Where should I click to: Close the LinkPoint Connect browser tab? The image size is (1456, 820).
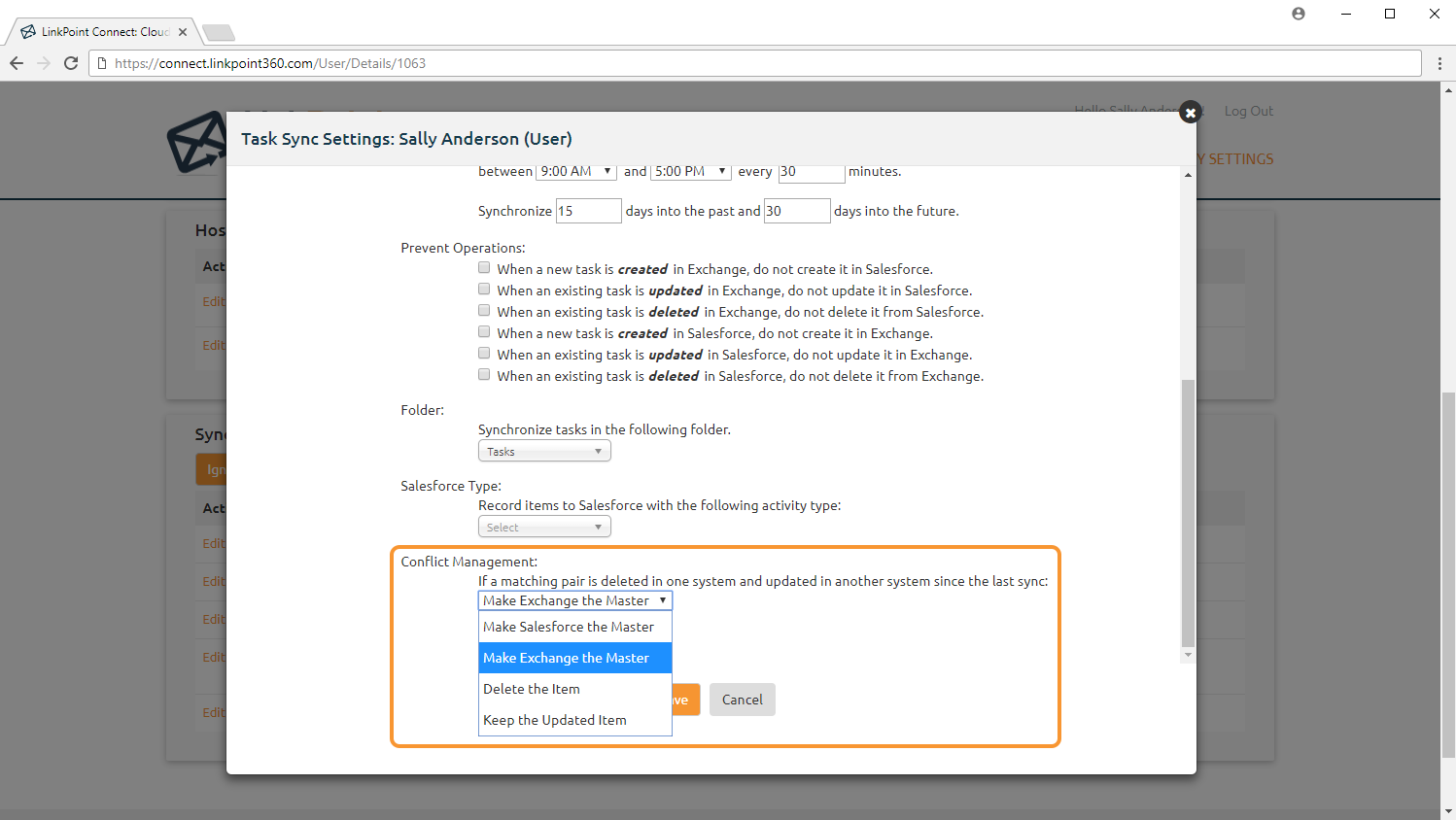tap(183, 32)
